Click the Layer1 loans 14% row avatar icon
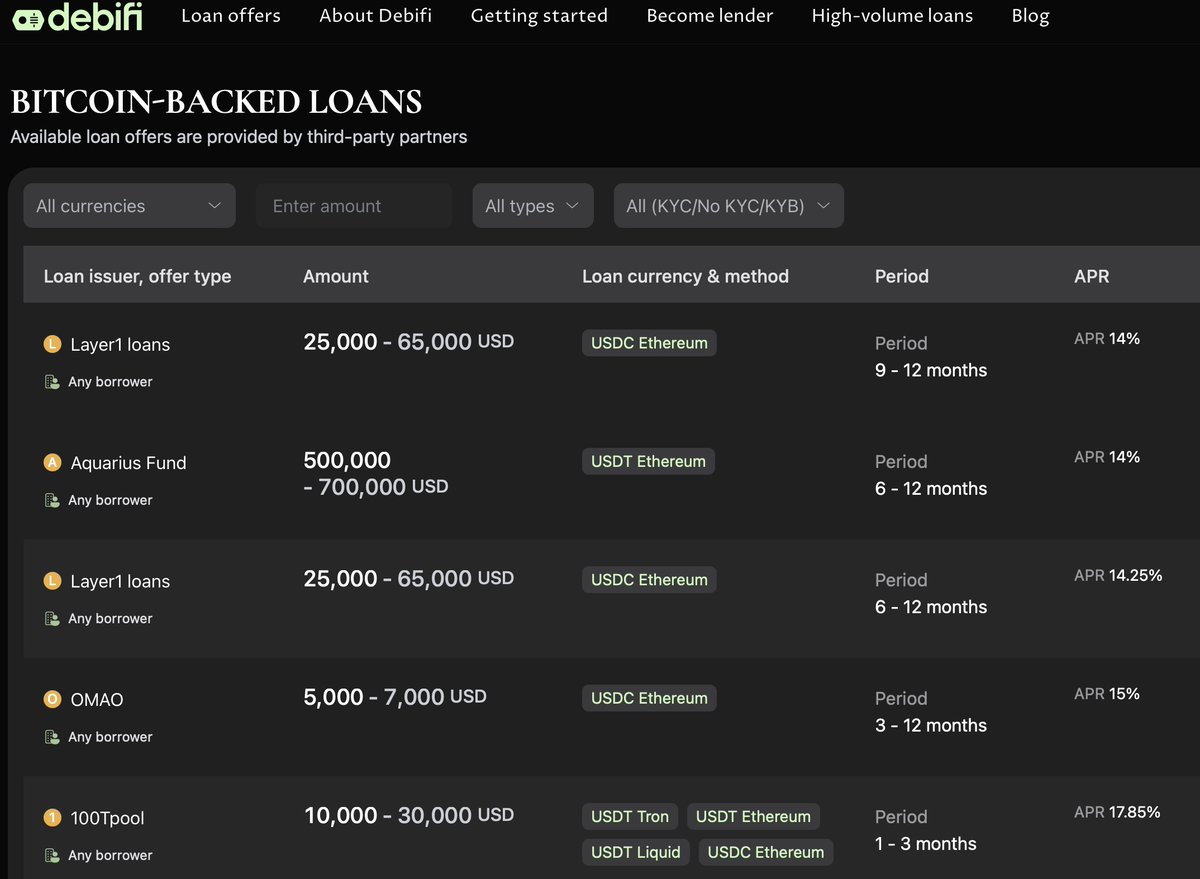Screen dimensions: 1200x879 click(53, 345)
